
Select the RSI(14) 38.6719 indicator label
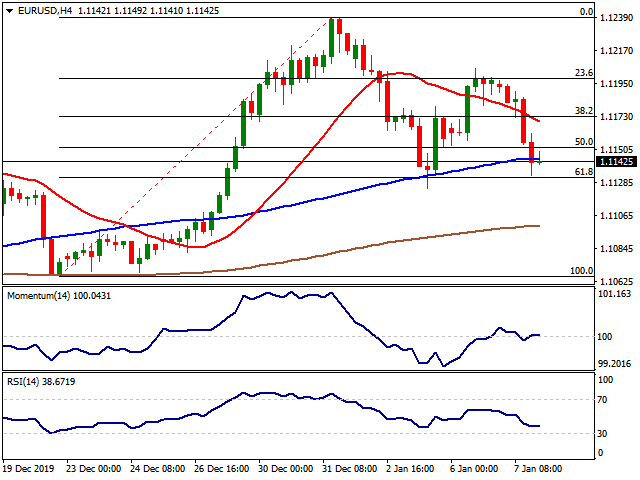tap(41, 382)
